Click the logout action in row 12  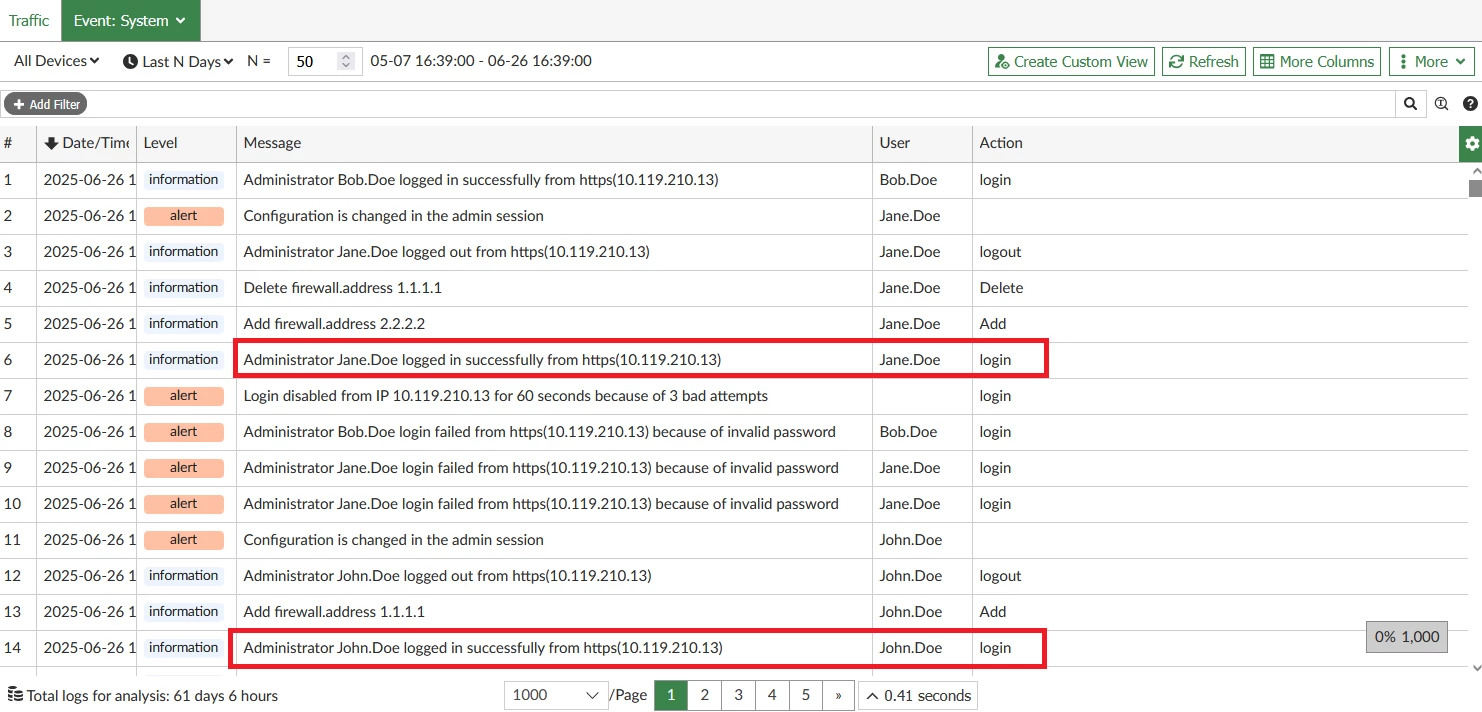tap(1000, 576)
